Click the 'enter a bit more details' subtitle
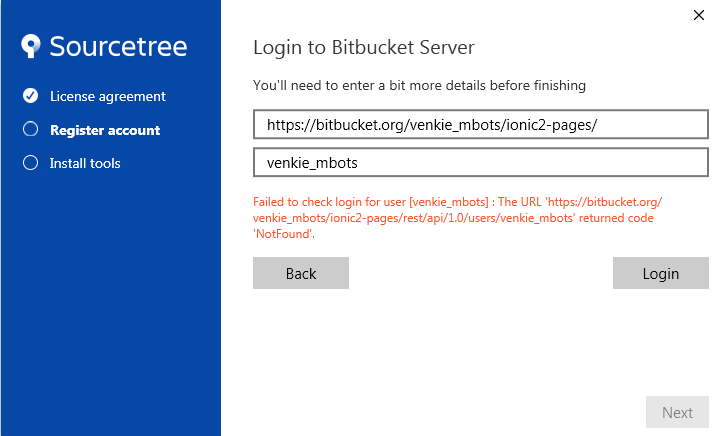 pyautogui.click(x=419, y=85)
